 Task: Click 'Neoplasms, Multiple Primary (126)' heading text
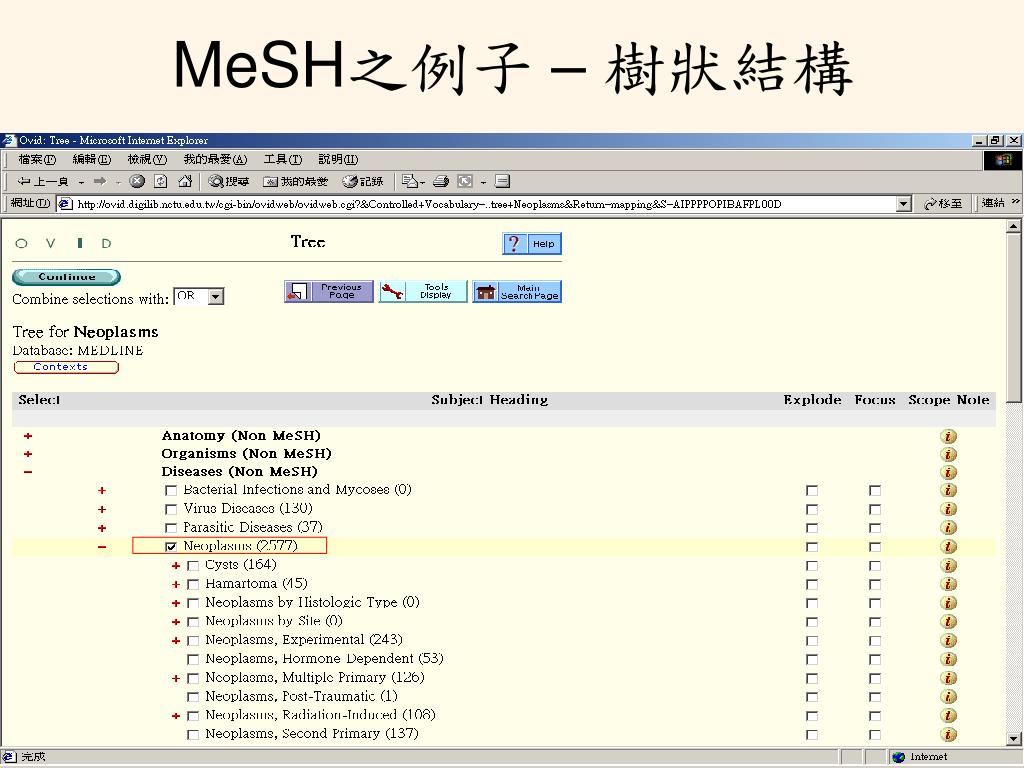(x=315, y=678)
